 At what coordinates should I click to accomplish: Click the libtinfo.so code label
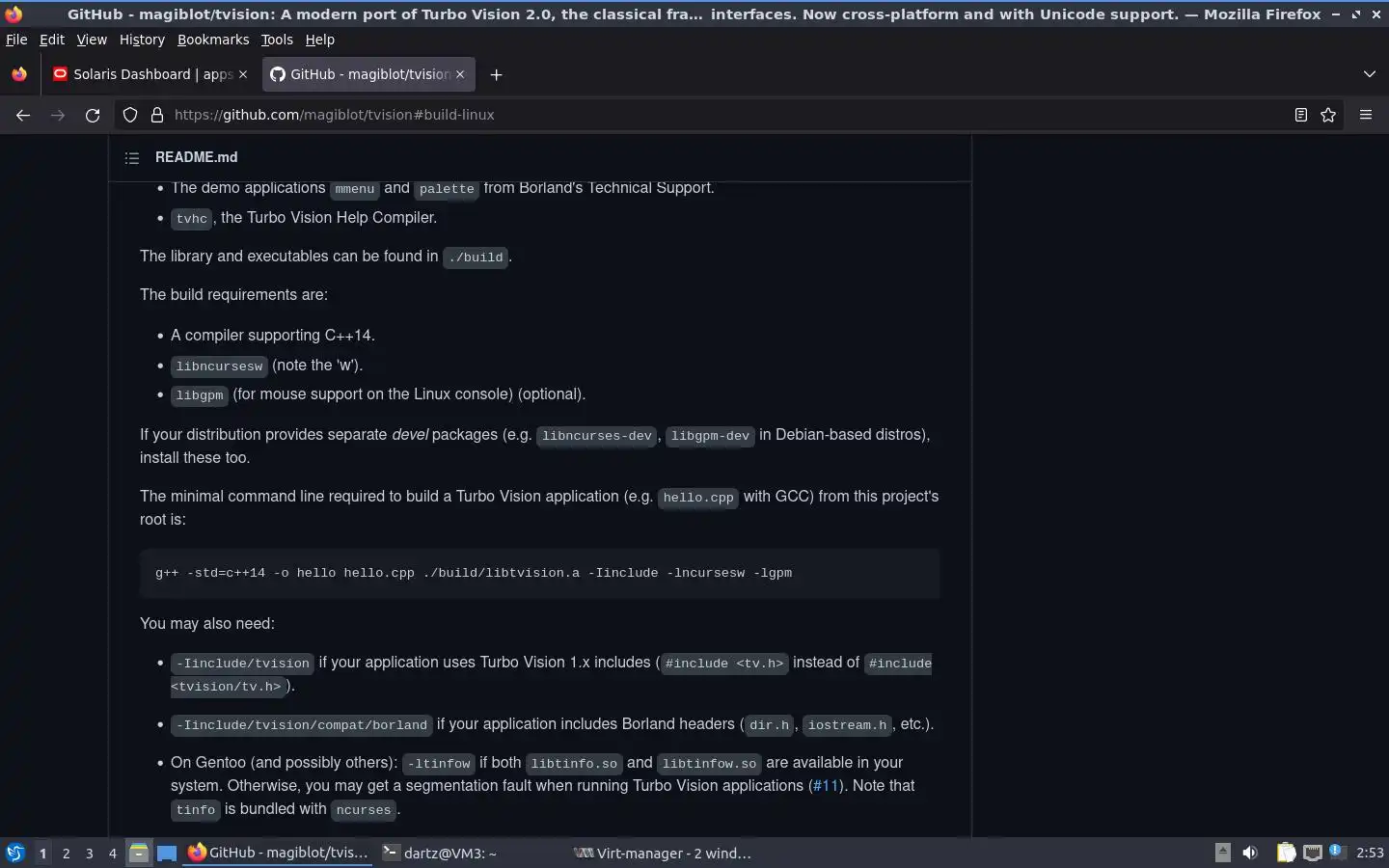(574, 764)
